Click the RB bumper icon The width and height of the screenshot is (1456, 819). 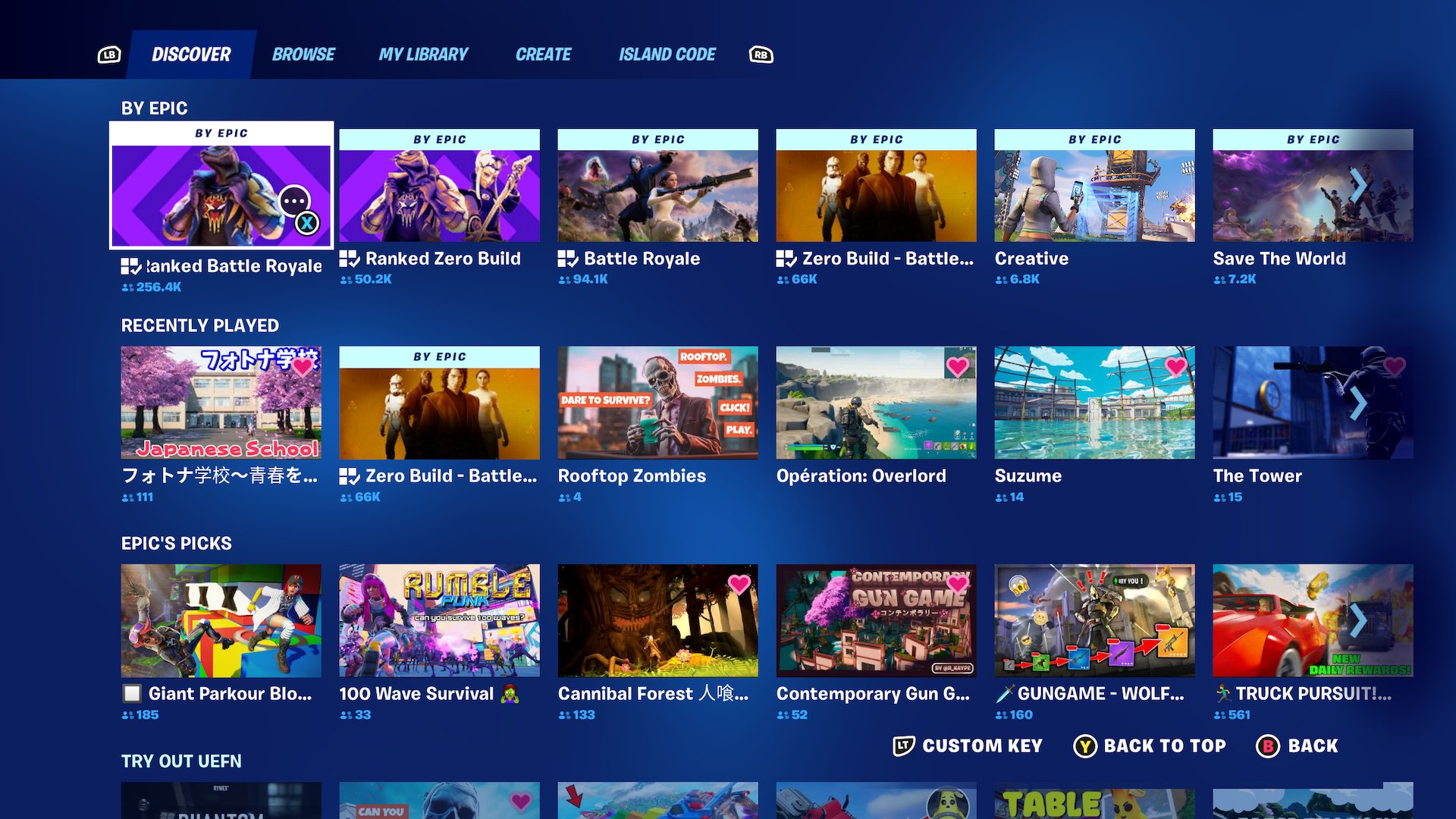[x=761, y=55]
